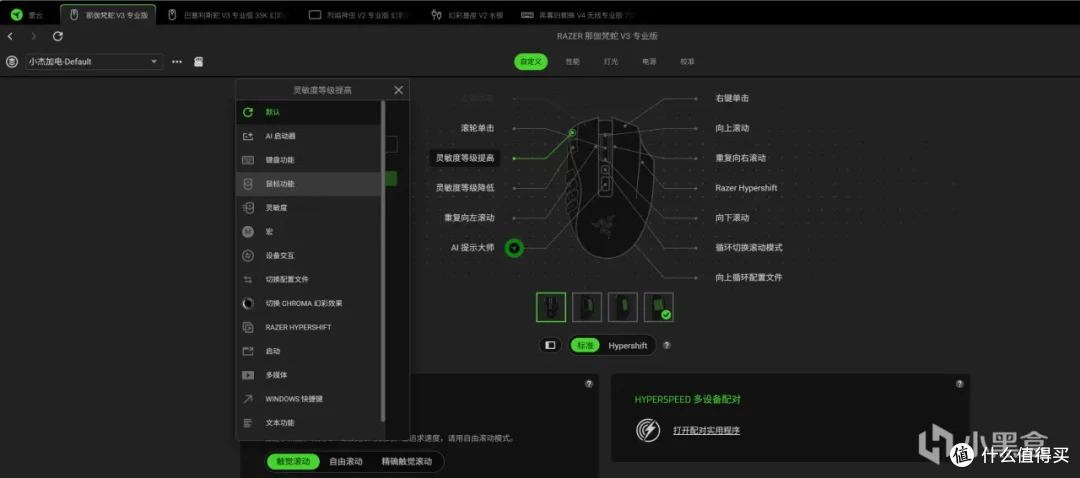Screen dimensions: 1080x478
Task: Click the assignment list vertical scrollbar
Action: click(x=383, y=262)
